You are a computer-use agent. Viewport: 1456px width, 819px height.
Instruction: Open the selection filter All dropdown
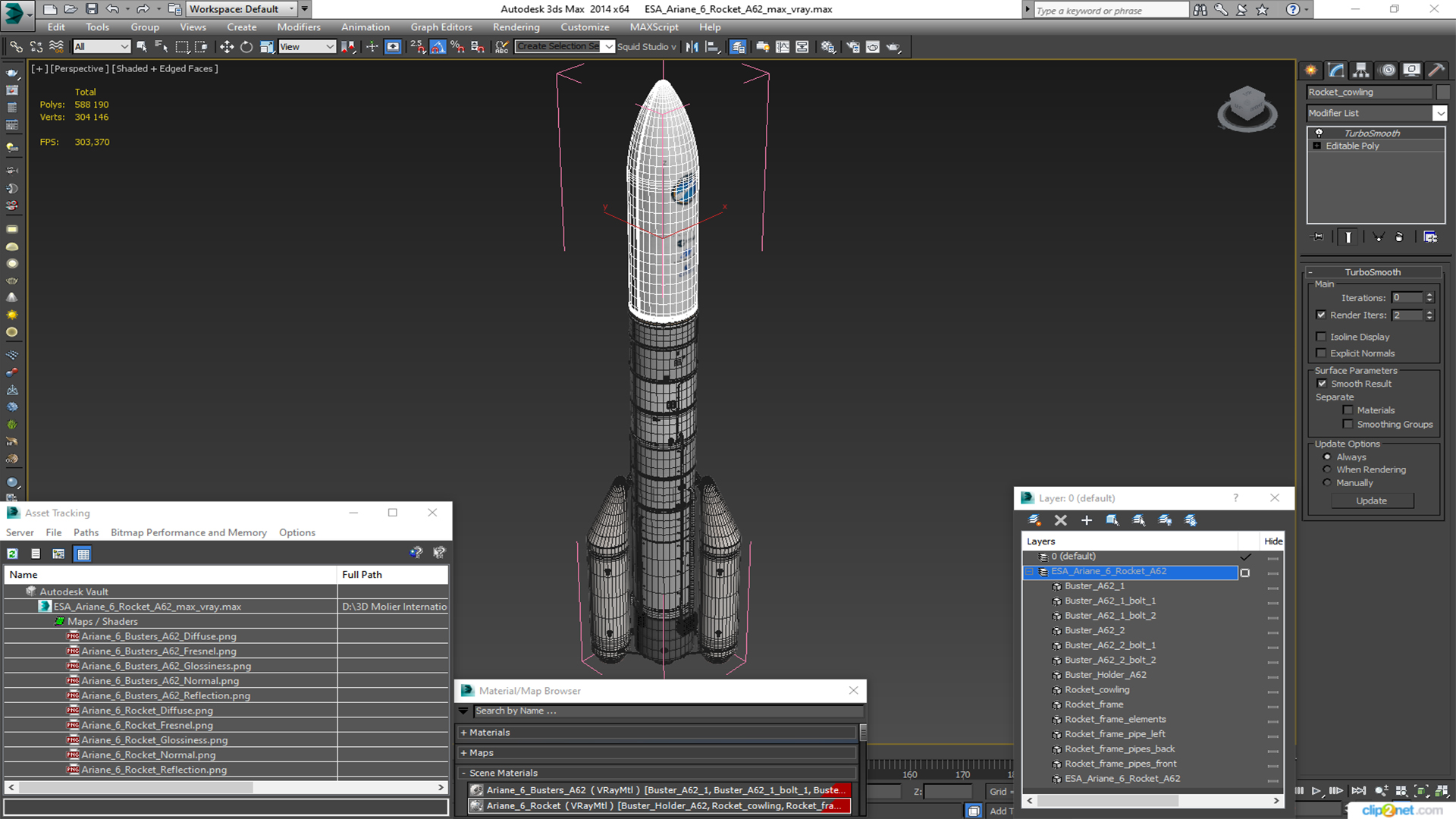coord(102,47)
